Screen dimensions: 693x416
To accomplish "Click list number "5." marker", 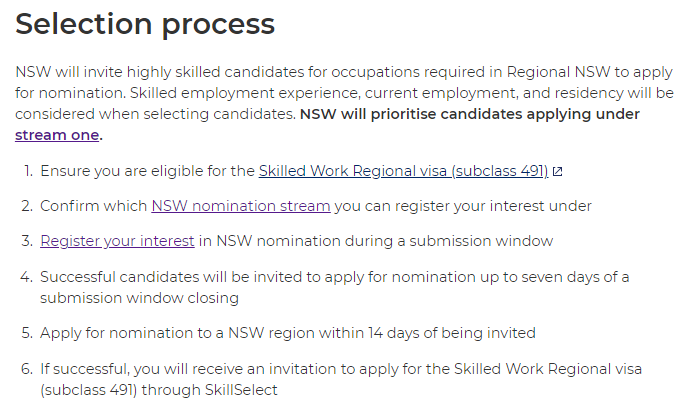I will tap(27, 333).
